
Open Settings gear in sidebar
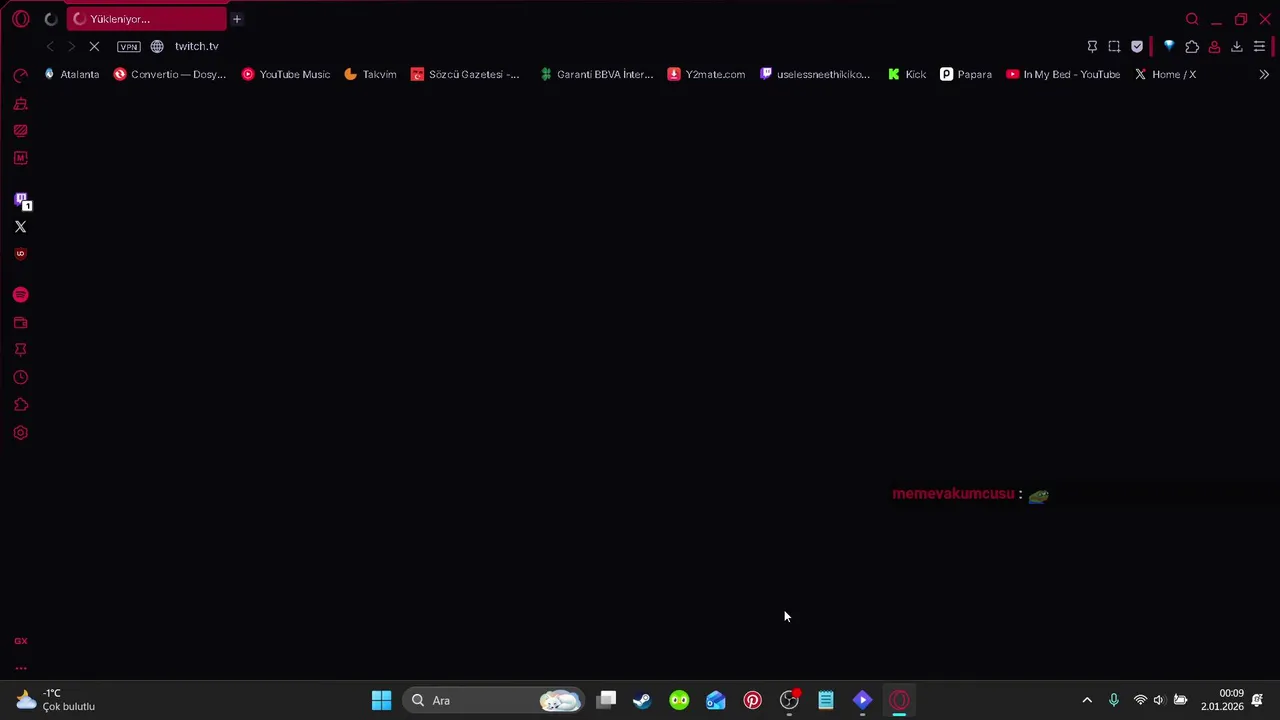(x=20, y=433)
